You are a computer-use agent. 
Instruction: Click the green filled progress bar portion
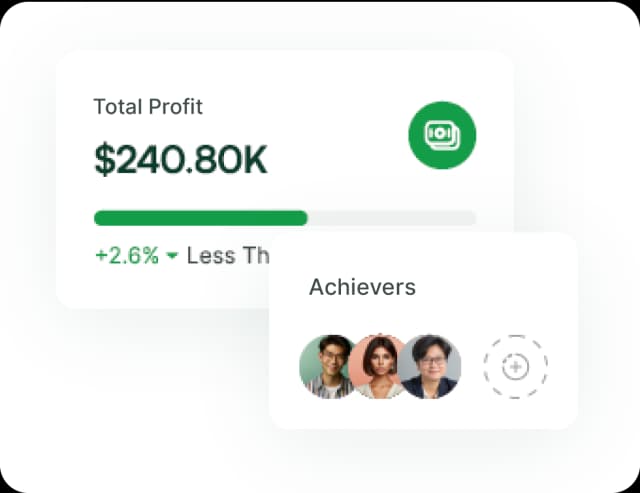(200, 218)
